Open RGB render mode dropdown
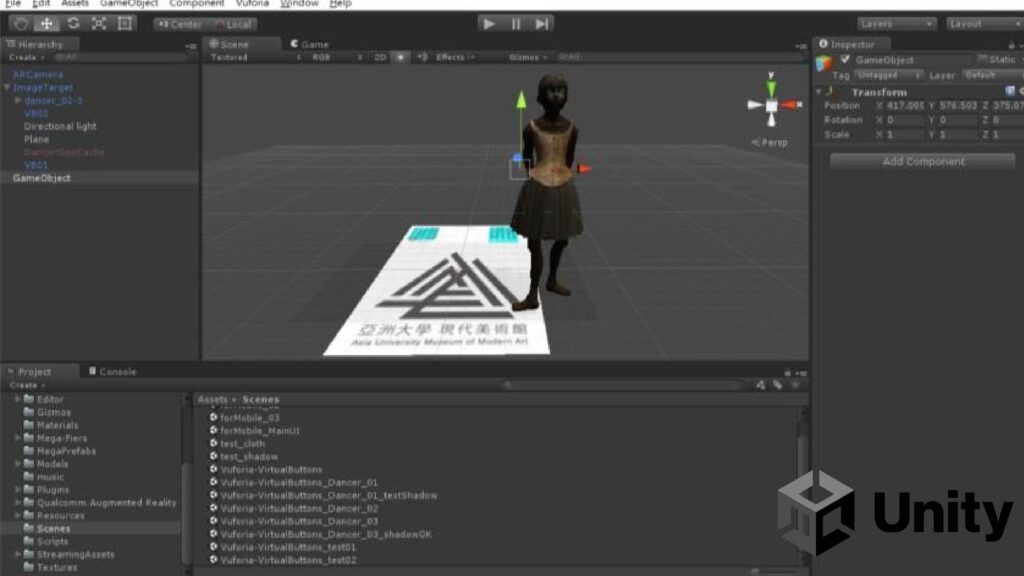Screen dimensions: 1024x576 pyautogui.click(x=336, y=57)
